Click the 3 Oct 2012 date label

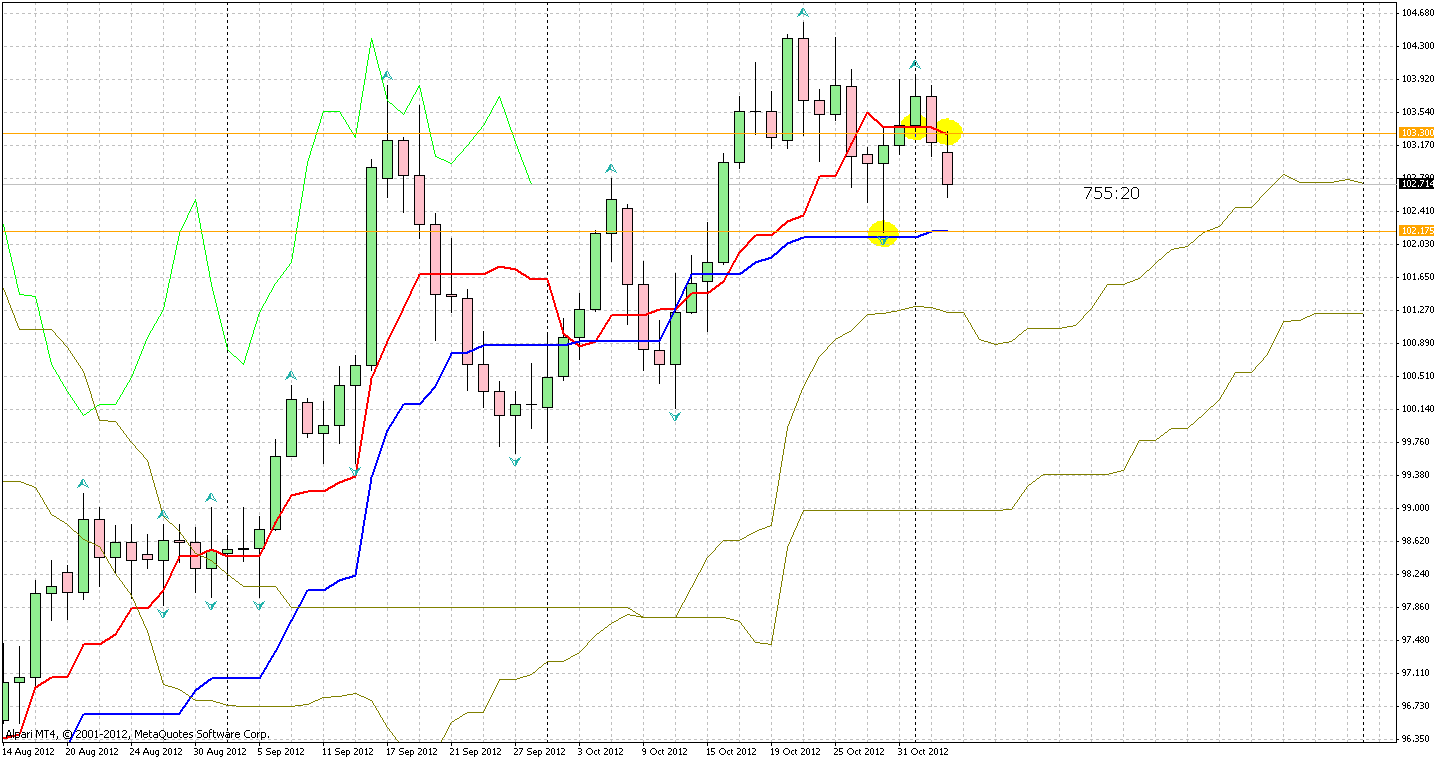tap(601, 751)
